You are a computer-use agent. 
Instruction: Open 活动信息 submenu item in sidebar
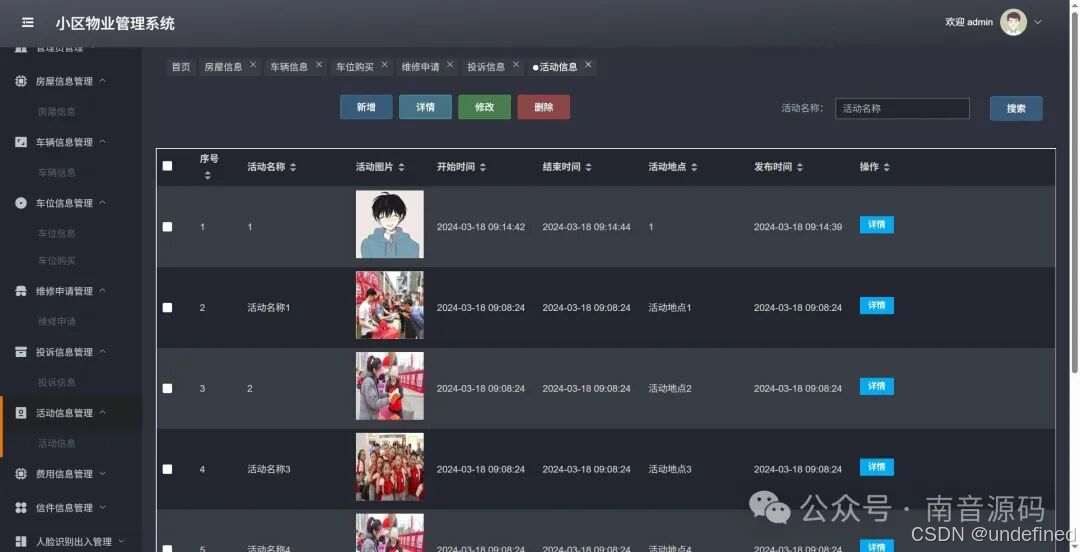click(x=56, y=443)
